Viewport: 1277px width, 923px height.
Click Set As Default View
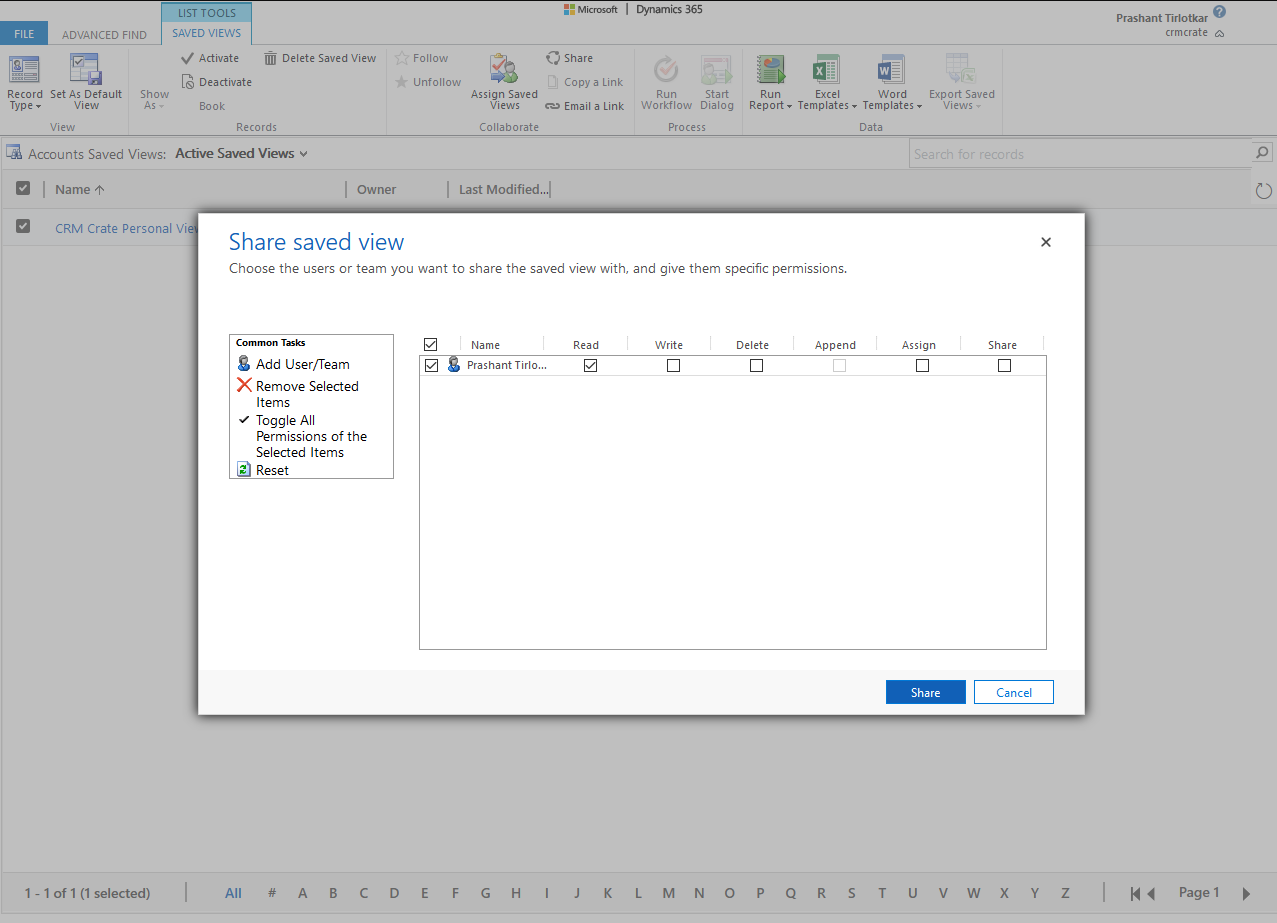(86, 82)
